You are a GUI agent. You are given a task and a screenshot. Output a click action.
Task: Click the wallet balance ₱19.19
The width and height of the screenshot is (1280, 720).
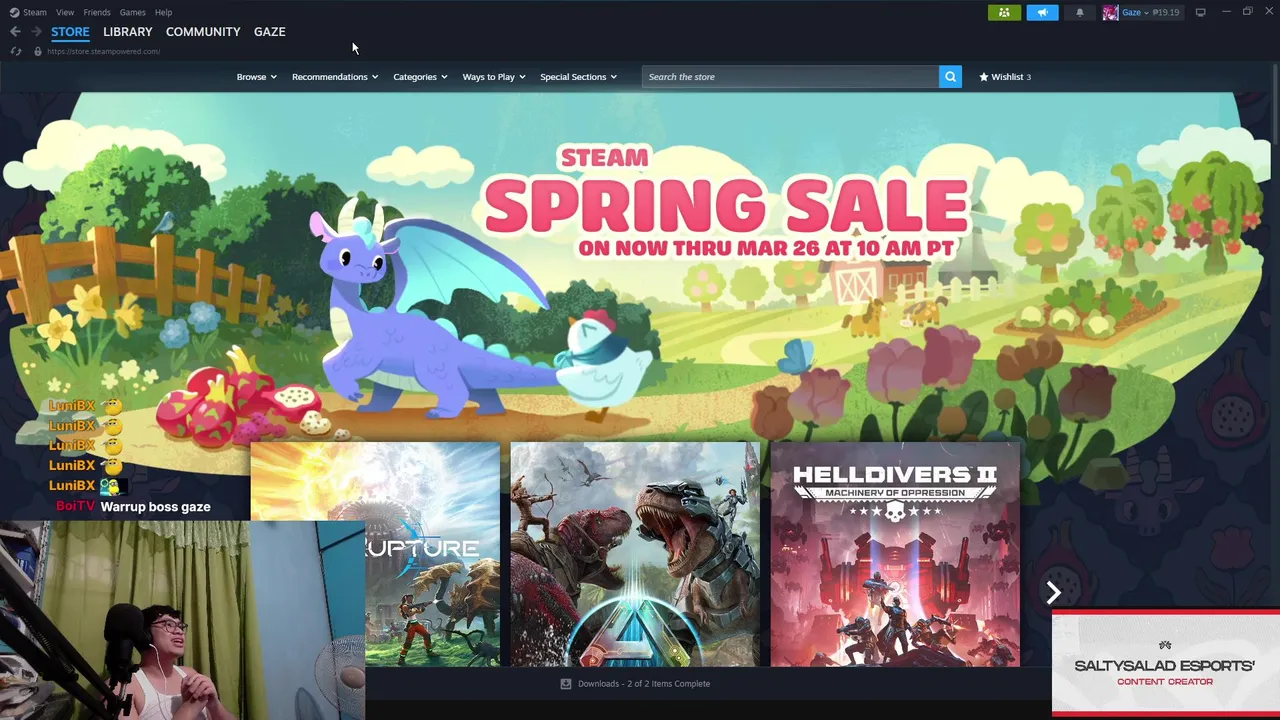point(1166,13)
